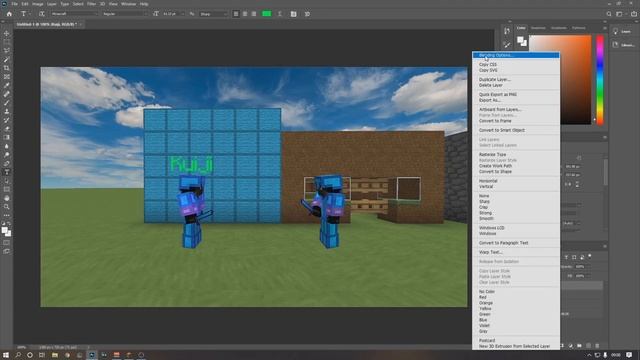Open the Color panel options menu
The width and height of the screenshot is (640, 360).
(604, 28)
